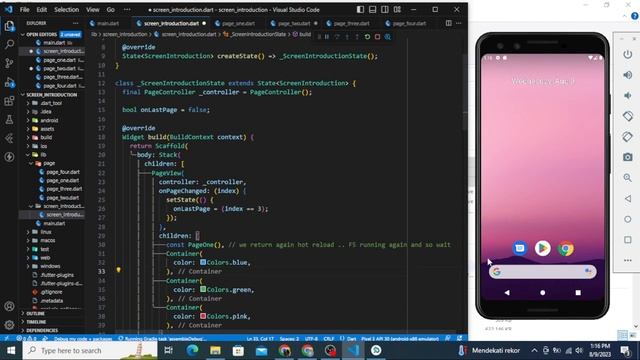Open the Manage gear in activity bar
The image size is (640, 360).
click(9, 325)
